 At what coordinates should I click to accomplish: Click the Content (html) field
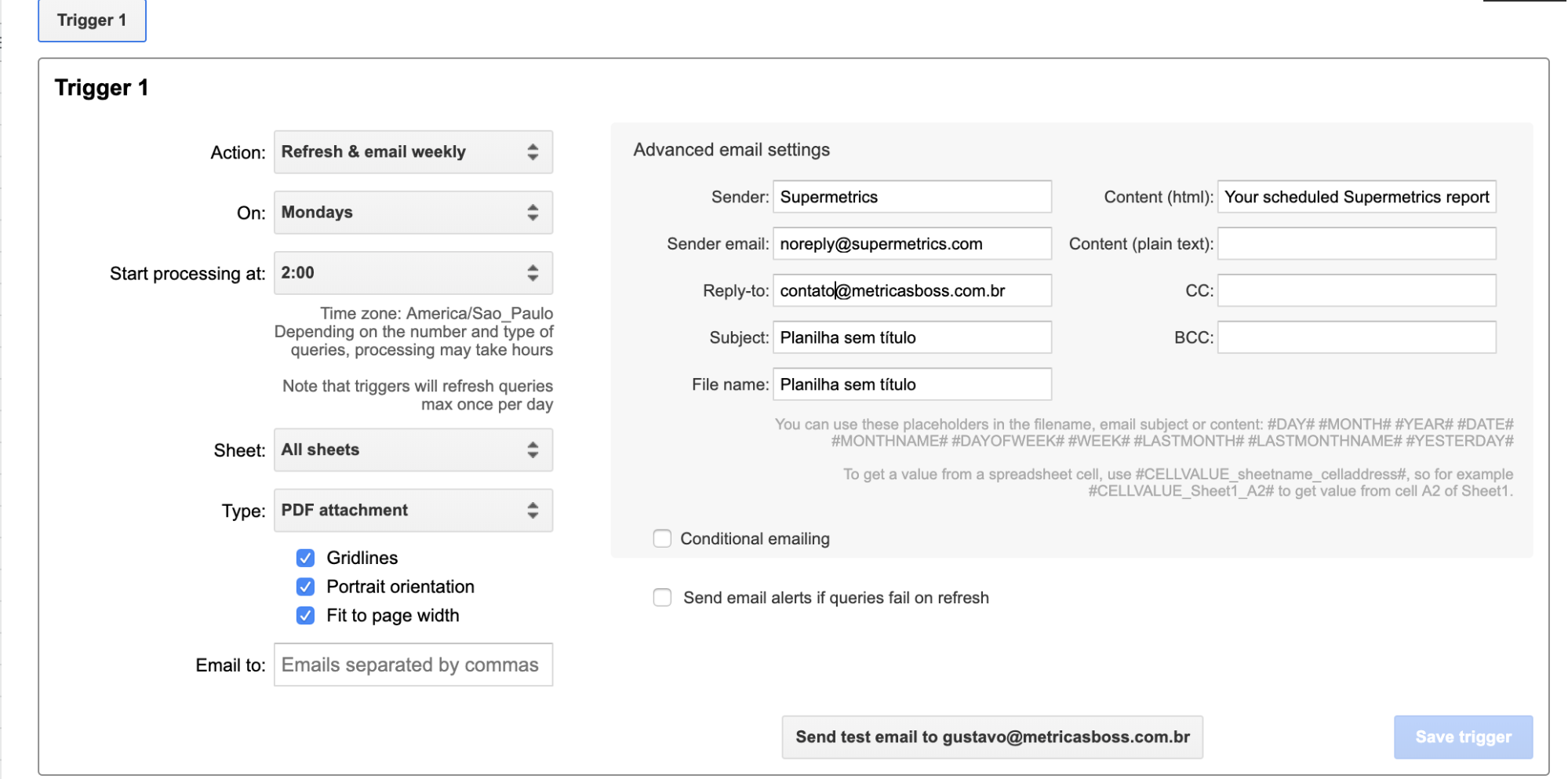coord(1356,197)
